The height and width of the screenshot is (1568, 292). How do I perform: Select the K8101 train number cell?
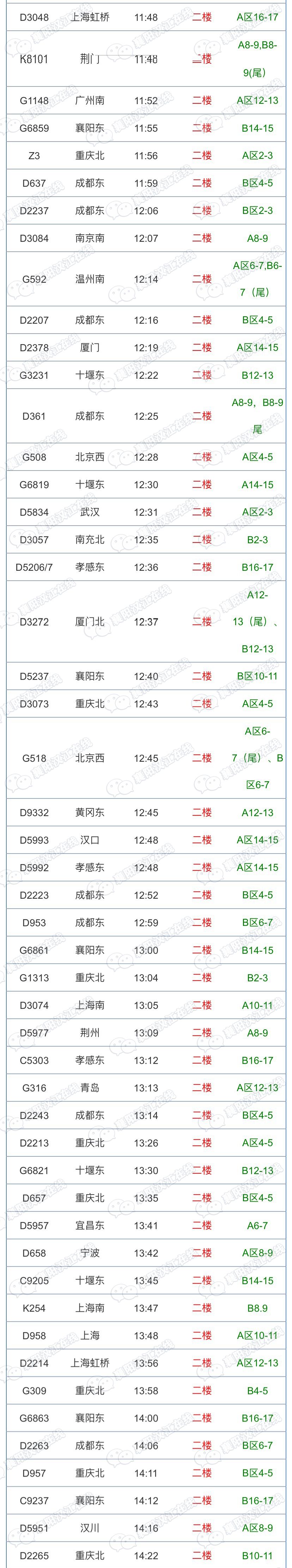[x=34, y=59]
